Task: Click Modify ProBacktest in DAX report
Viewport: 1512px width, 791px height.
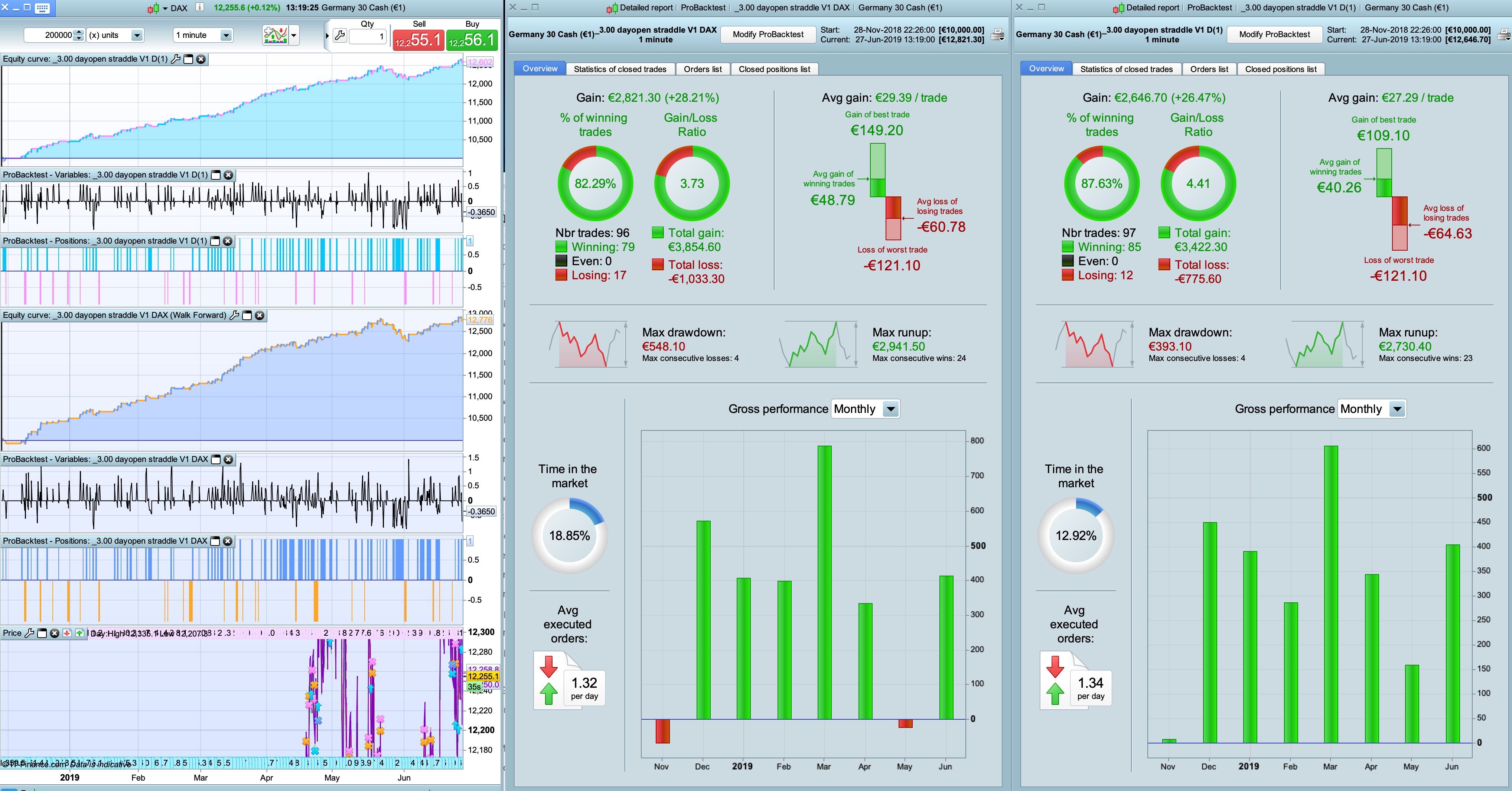Action: [x=768, y=35]
